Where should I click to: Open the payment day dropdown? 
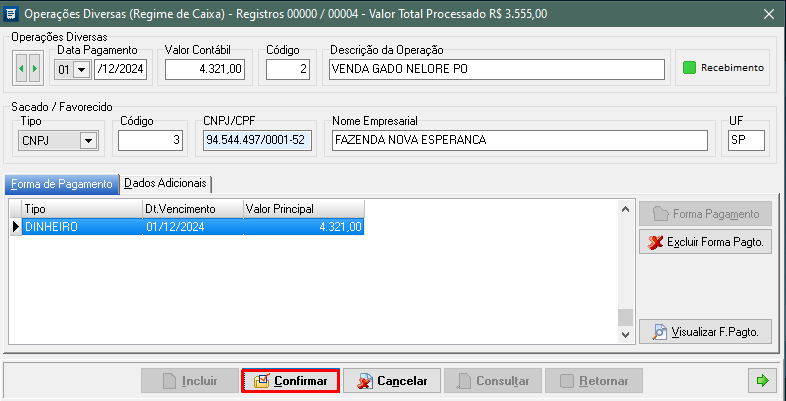click(81, 69)
